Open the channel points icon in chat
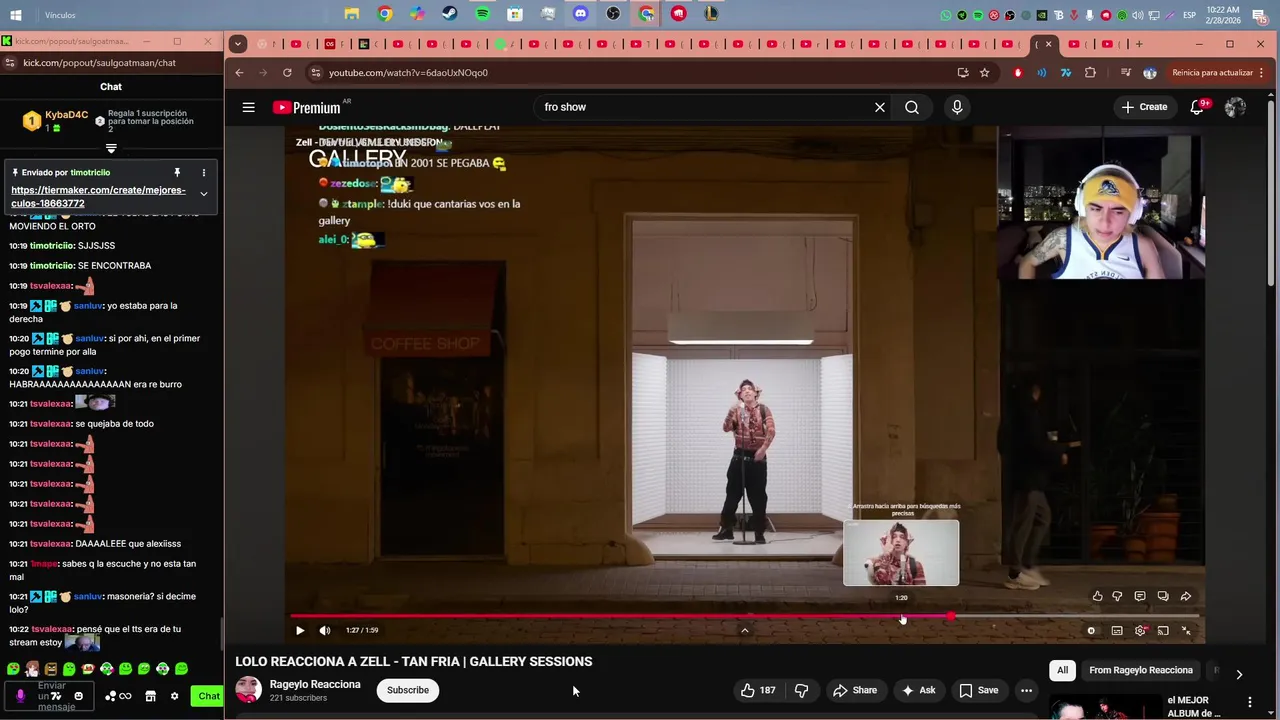 (x=119, y=696)
